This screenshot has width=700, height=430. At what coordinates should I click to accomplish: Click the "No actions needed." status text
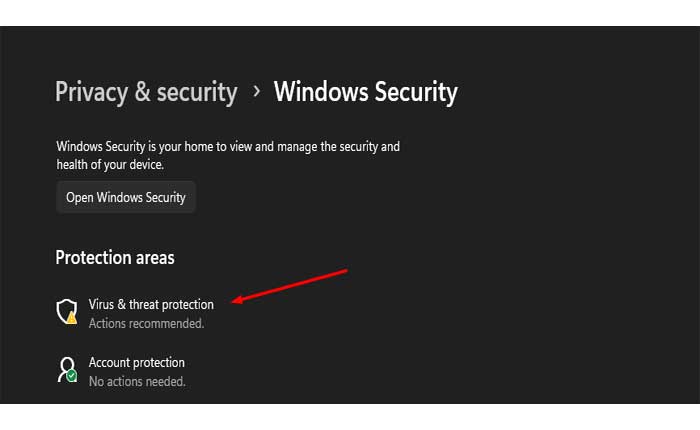click(x=137, y=382)
